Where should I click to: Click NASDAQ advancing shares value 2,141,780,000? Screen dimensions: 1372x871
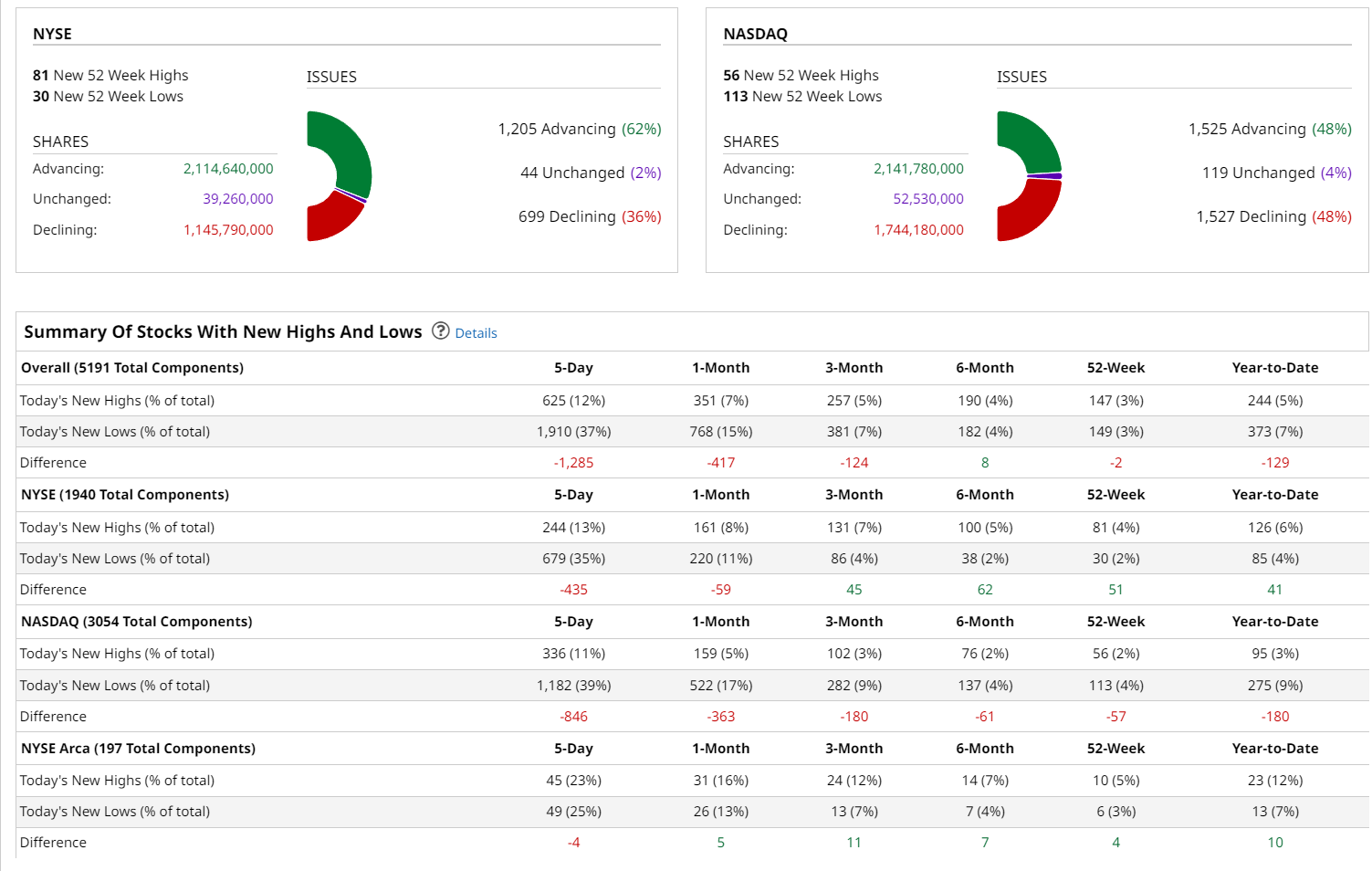918,169
